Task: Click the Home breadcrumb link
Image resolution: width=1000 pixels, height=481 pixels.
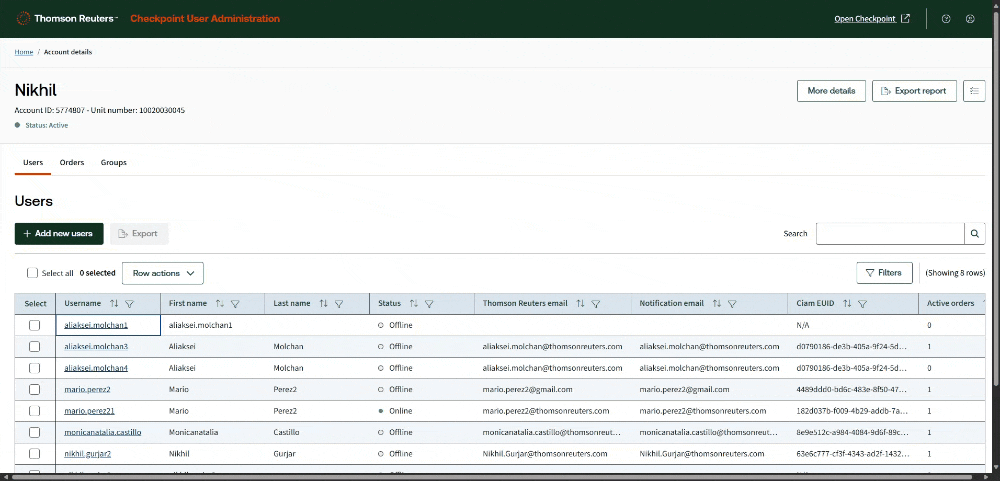Action: [24, 52]
